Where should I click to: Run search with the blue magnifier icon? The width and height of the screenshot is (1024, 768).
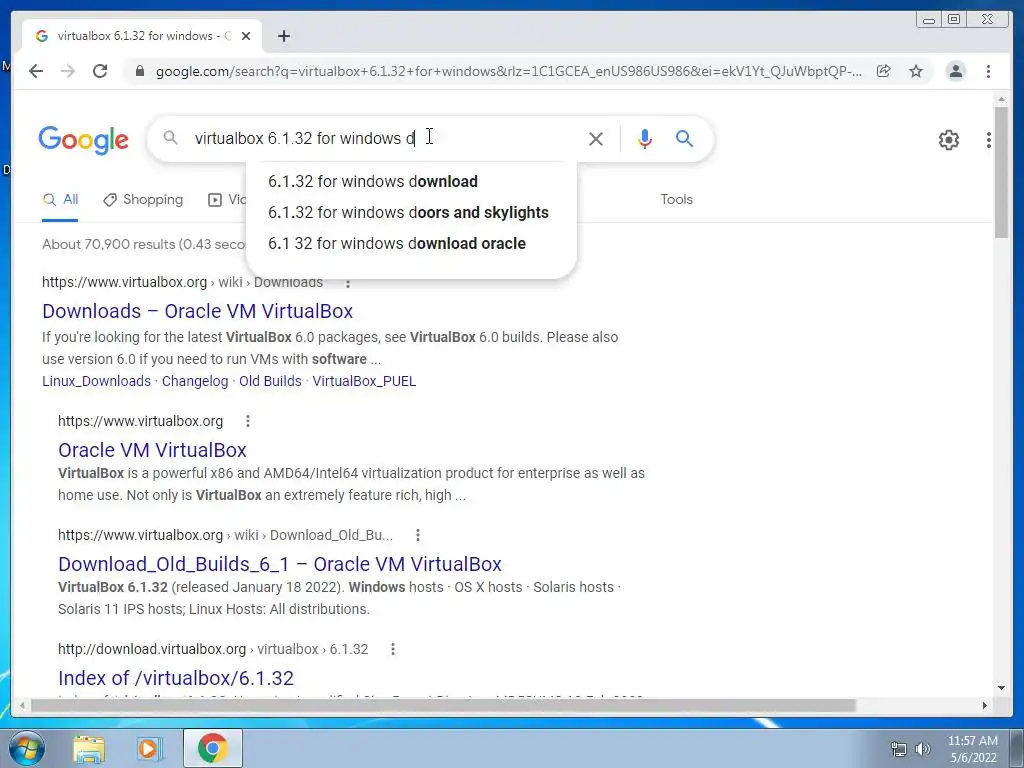click(684, 138)
